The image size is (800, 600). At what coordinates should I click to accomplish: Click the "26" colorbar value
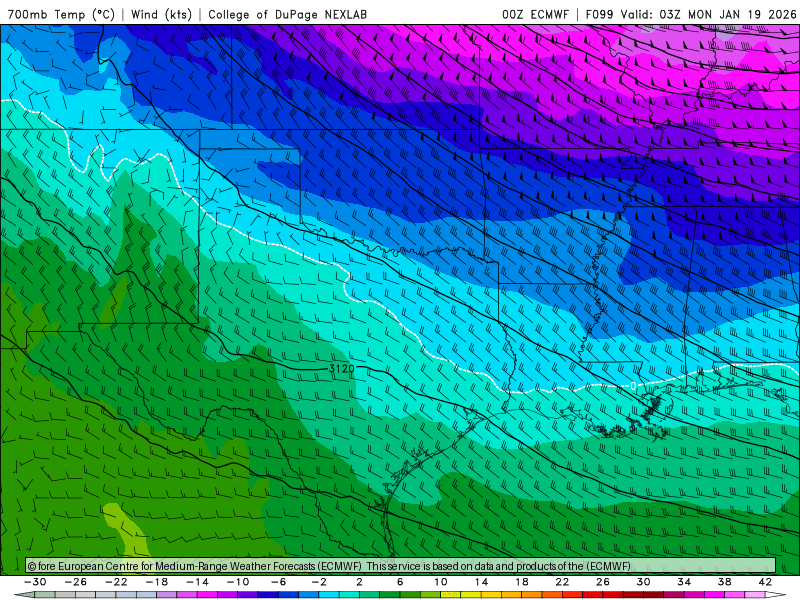point(603,582)
